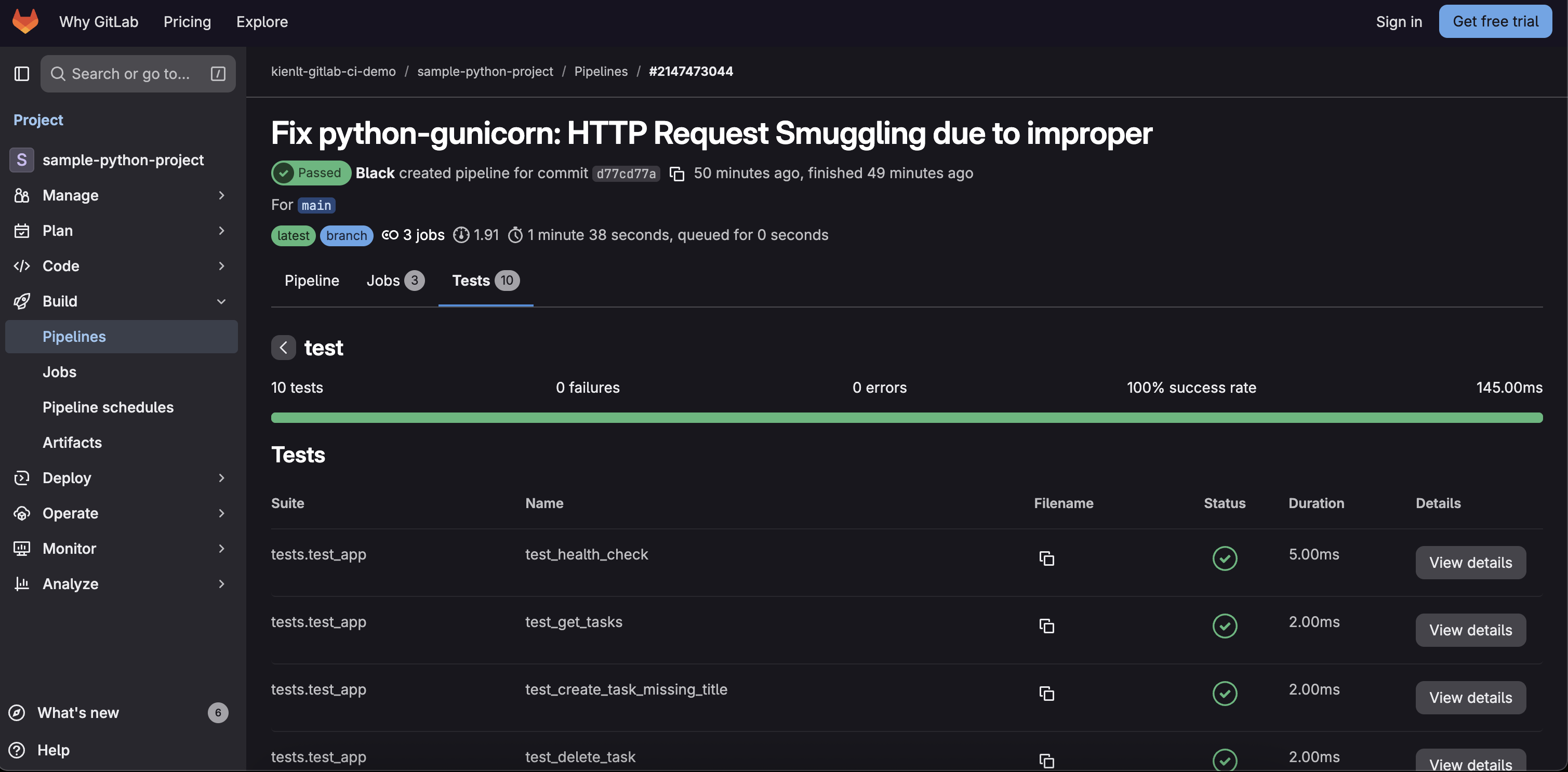View details of test_create_task_missing_title

(x=1470, y=698)
